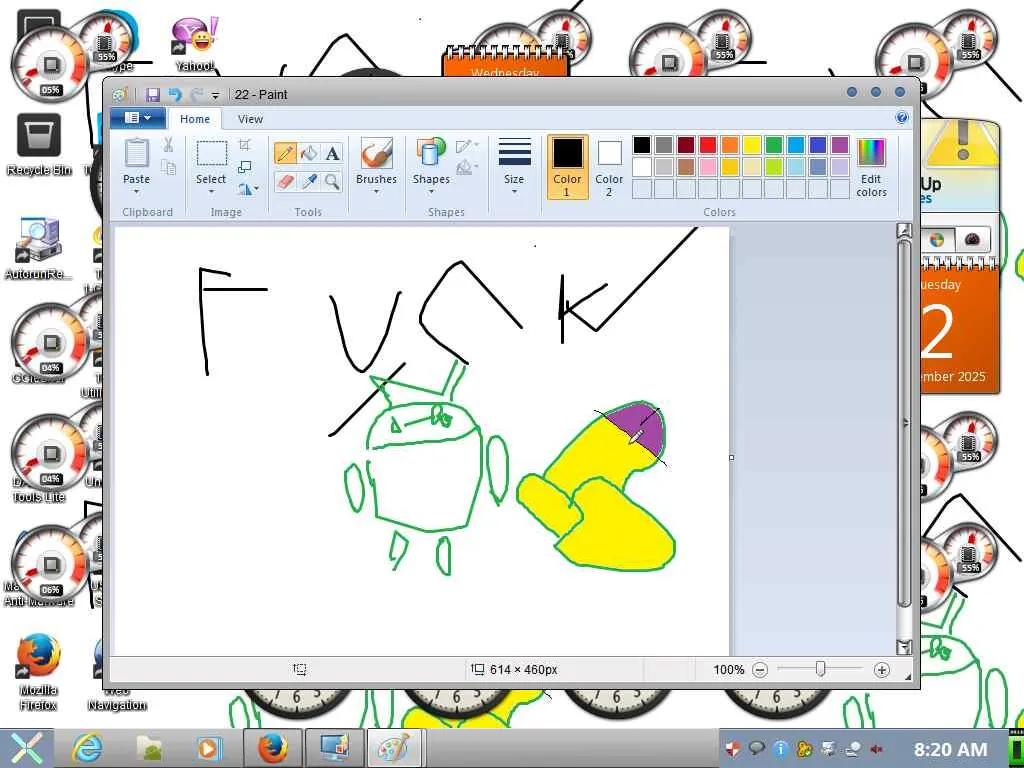
Task: Click Internet Explorer in taskbar
Action: click(x=87, y=748)
